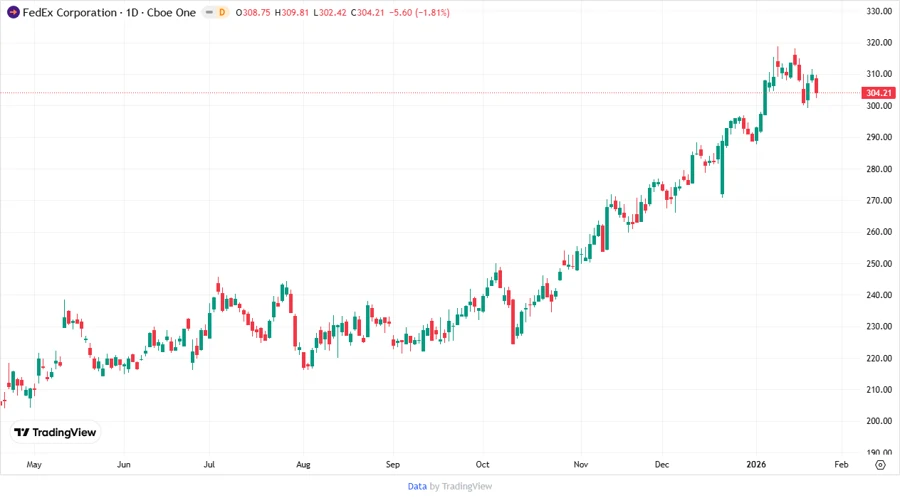Click the gray dash market-status indicator
This screenshot has height=498, width=900.
209,12
